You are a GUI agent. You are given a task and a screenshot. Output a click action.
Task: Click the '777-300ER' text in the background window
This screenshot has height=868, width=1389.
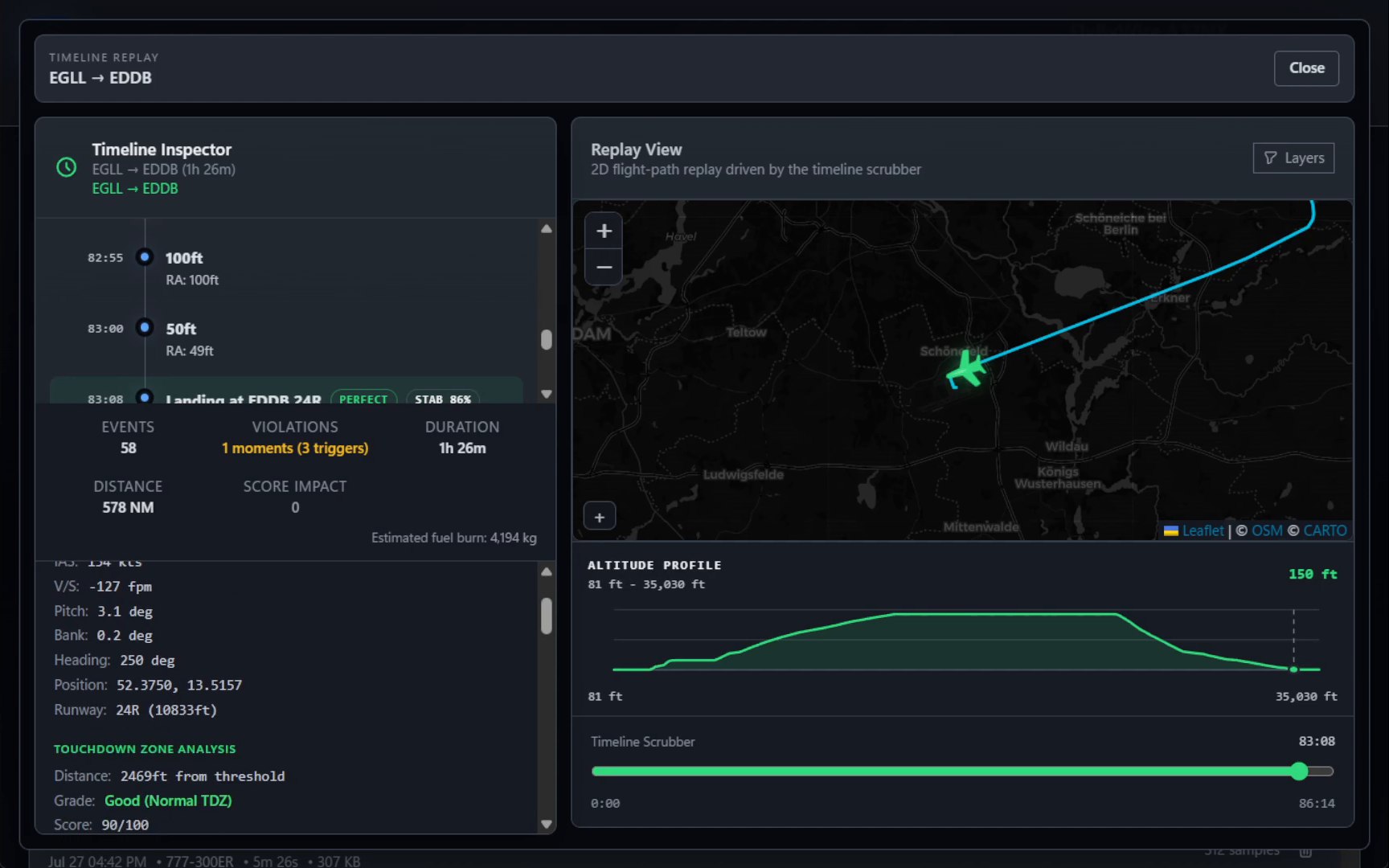(199, 861)
